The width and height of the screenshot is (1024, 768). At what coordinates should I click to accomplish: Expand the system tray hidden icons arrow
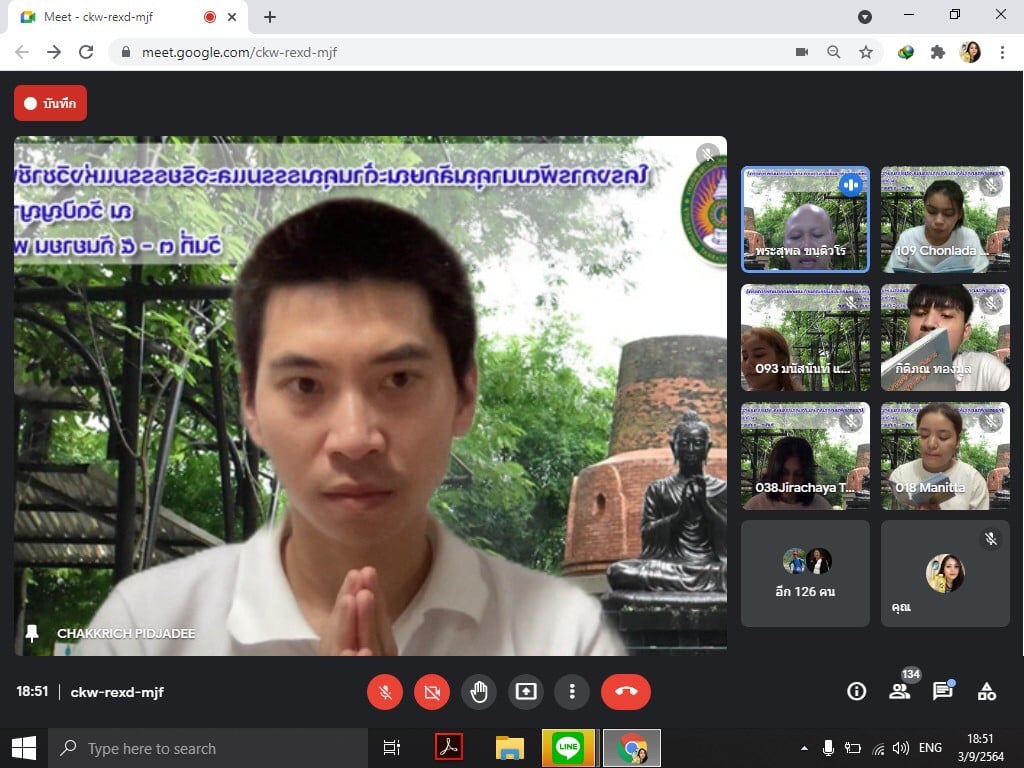[x=804, y=748]
